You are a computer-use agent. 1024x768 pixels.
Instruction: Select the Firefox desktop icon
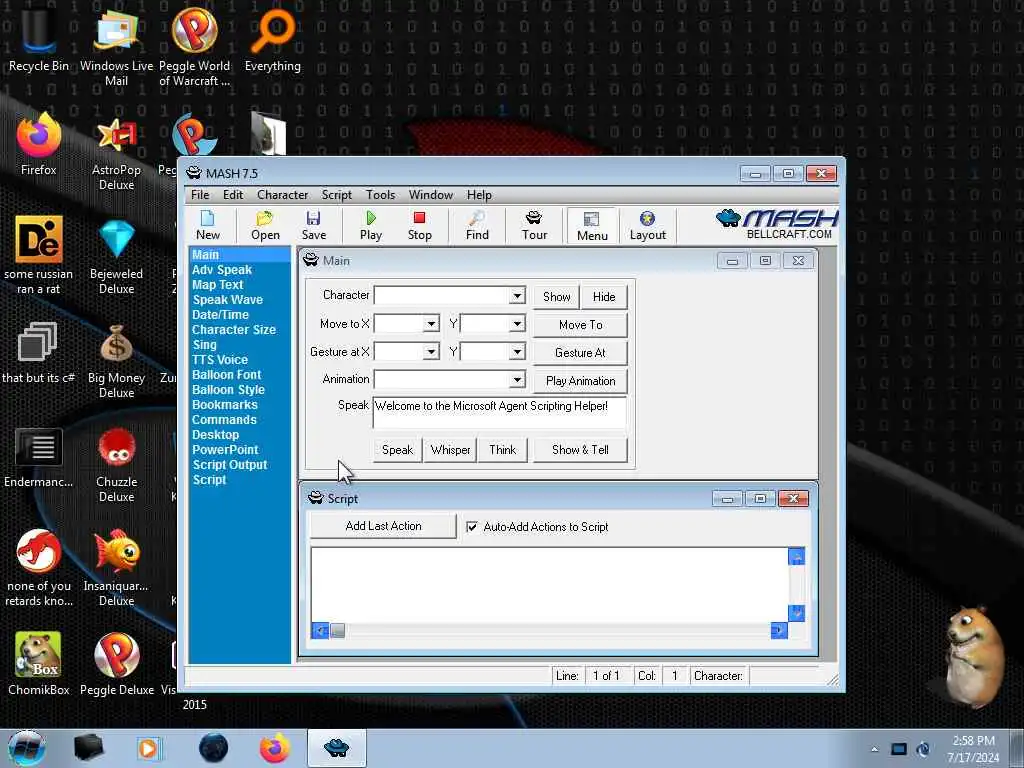[x=39, y=145]
